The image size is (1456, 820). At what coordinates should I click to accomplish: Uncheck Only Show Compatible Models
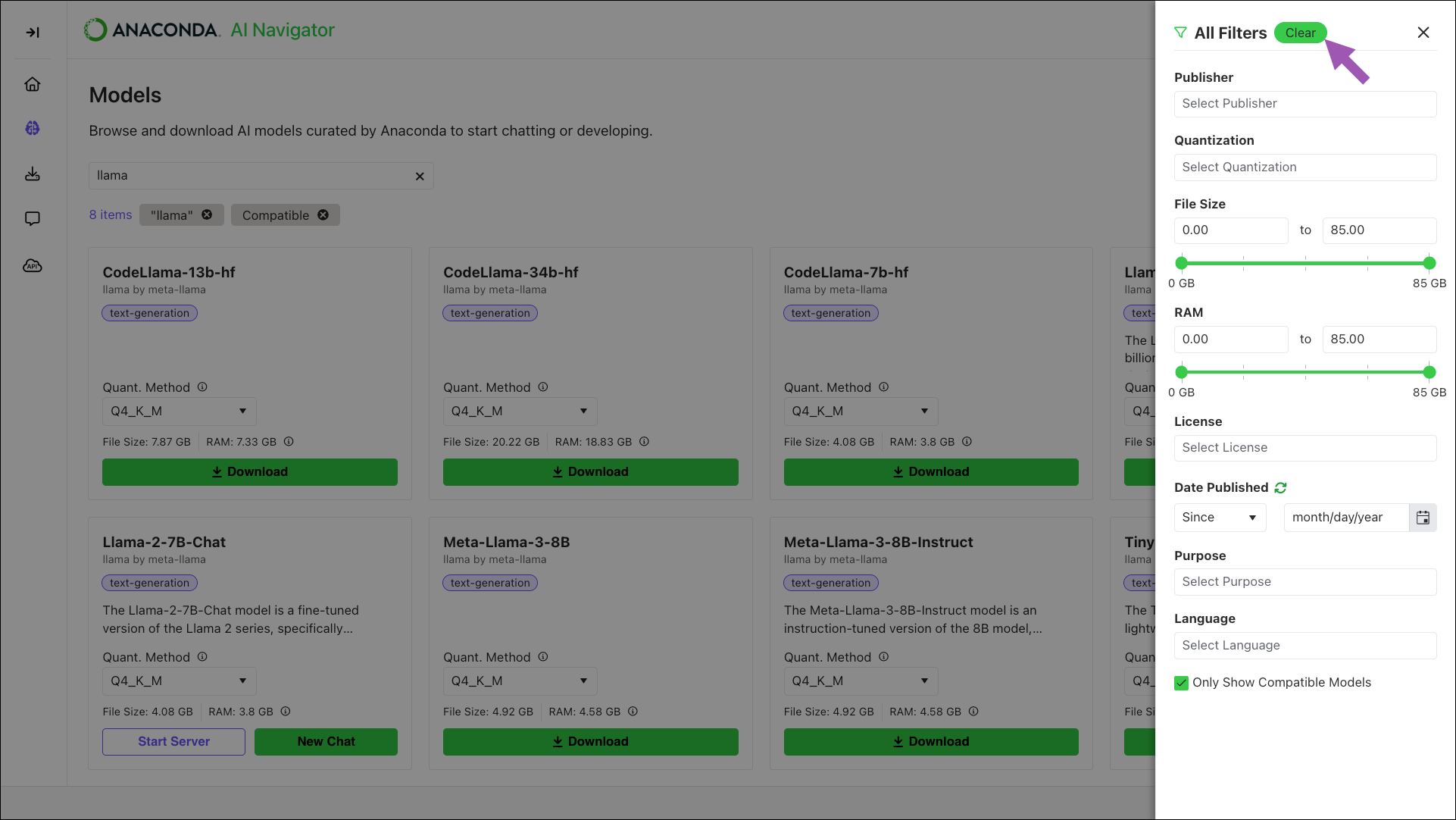[x=1181, y=683]
